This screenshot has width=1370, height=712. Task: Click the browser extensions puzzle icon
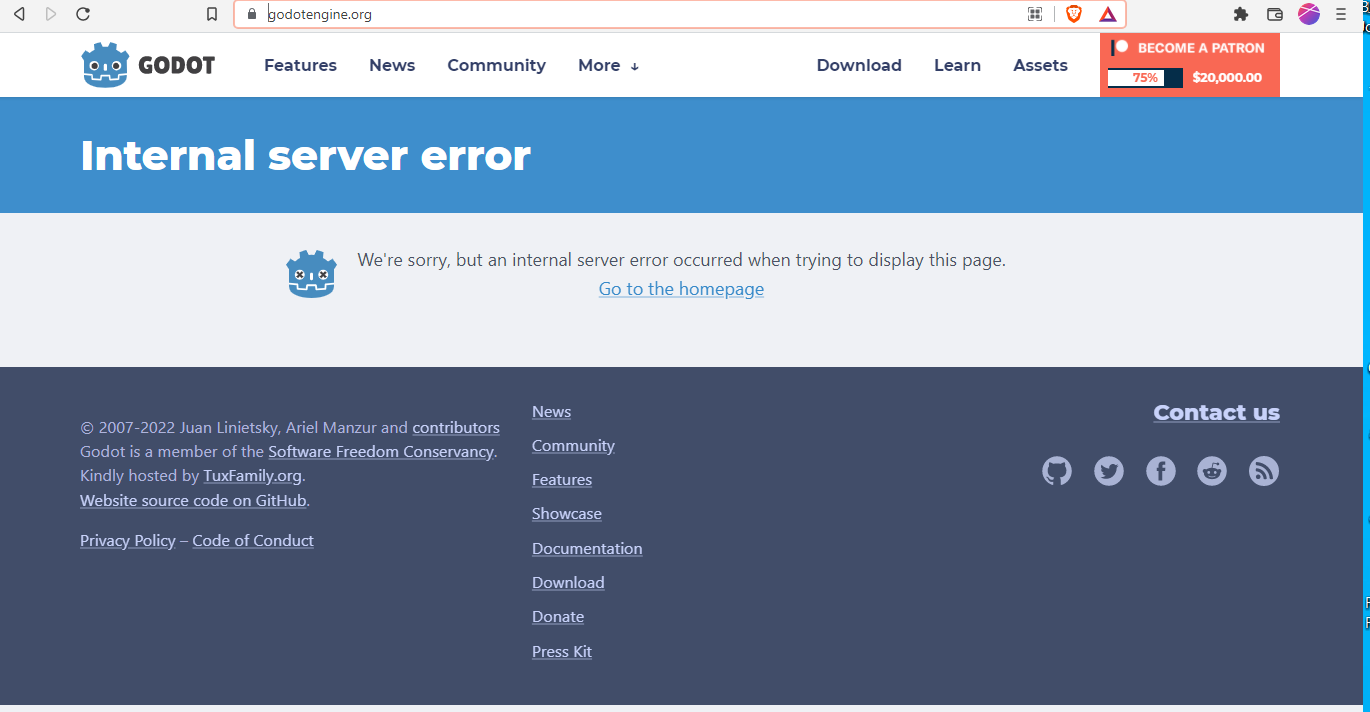coord(1240,14)
